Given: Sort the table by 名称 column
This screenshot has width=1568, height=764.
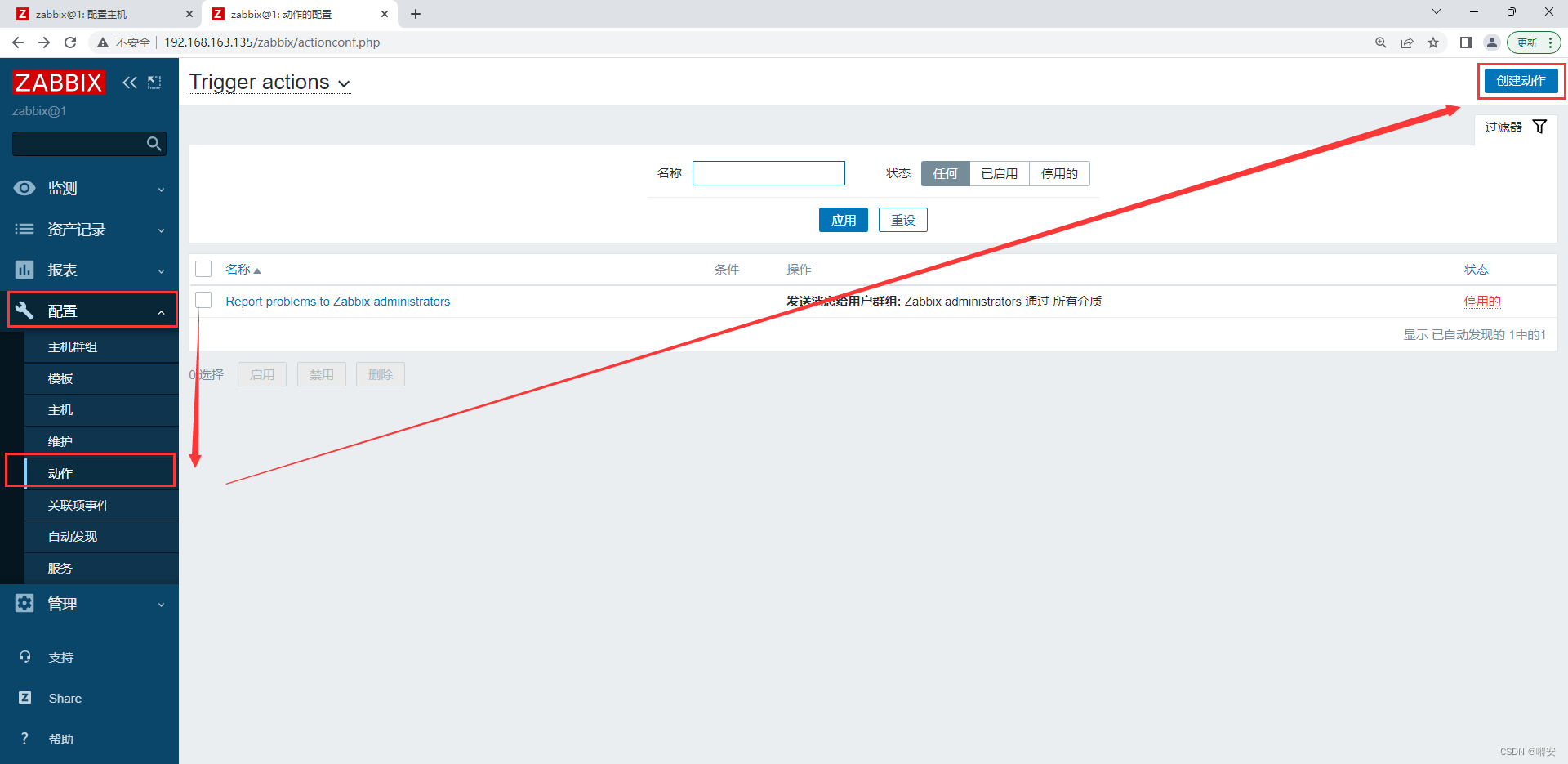Looking at the screenshot, I should [x=243, y=269].
